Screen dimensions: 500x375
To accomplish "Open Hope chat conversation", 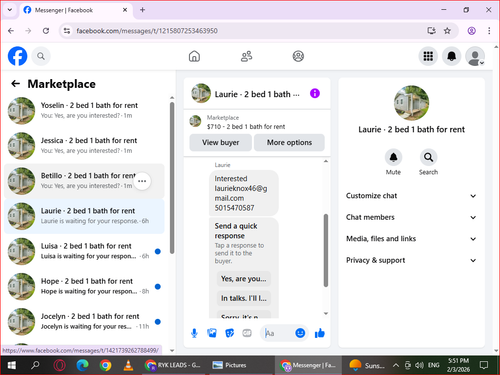I will click(84, 286).
